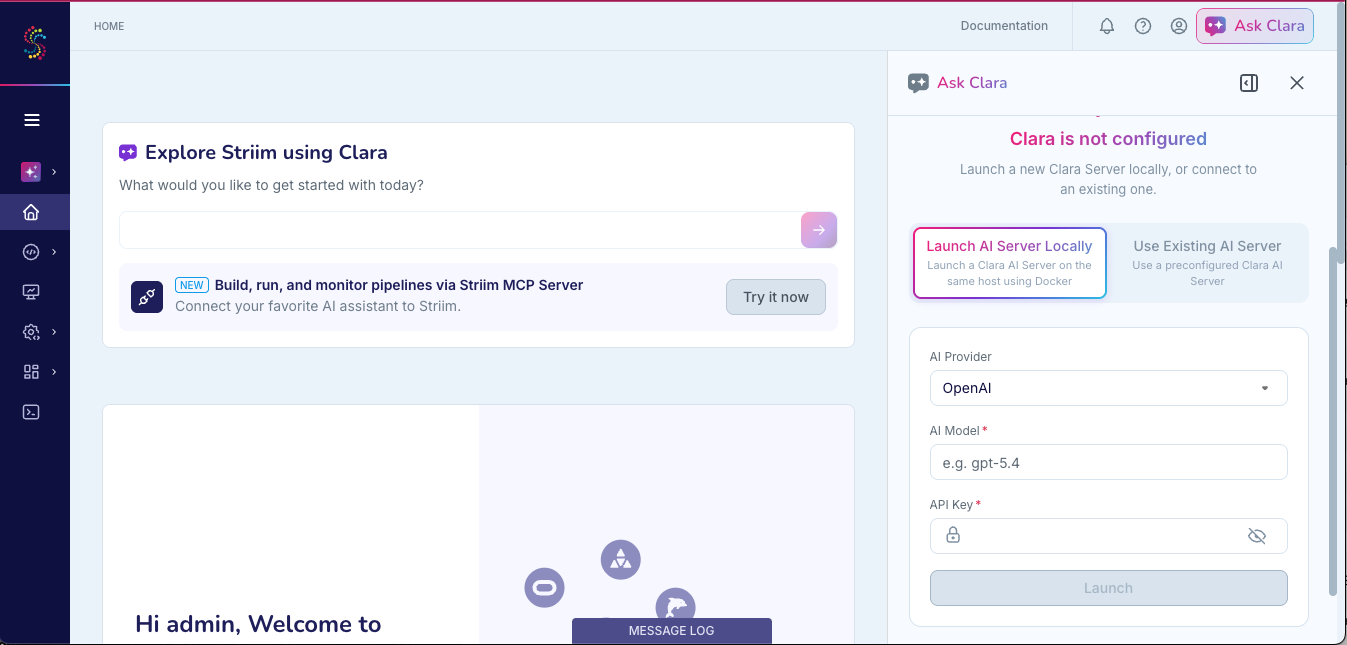
Task: Open the code-brackets sidebar icon
Action: point(31,252)
